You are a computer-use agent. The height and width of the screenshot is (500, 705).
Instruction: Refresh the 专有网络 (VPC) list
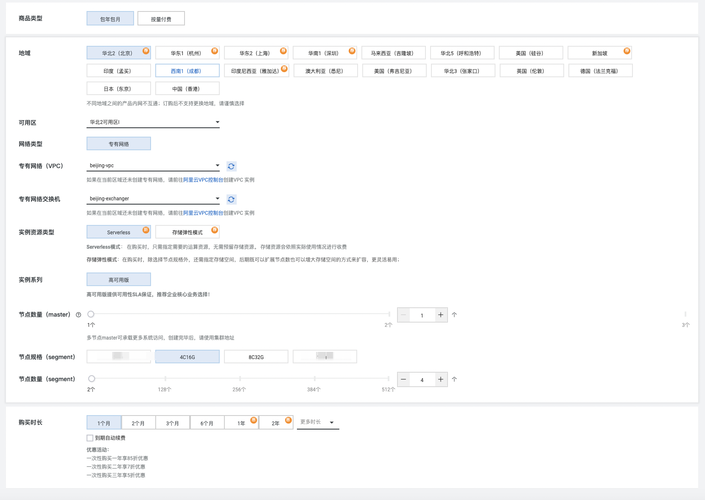pyautogui.click(x=231, y=166)
